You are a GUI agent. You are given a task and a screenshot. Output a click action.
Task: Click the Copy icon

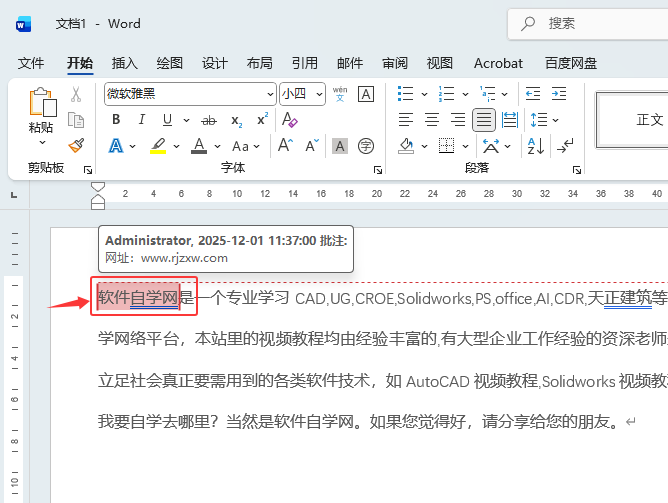pos(76,120)
